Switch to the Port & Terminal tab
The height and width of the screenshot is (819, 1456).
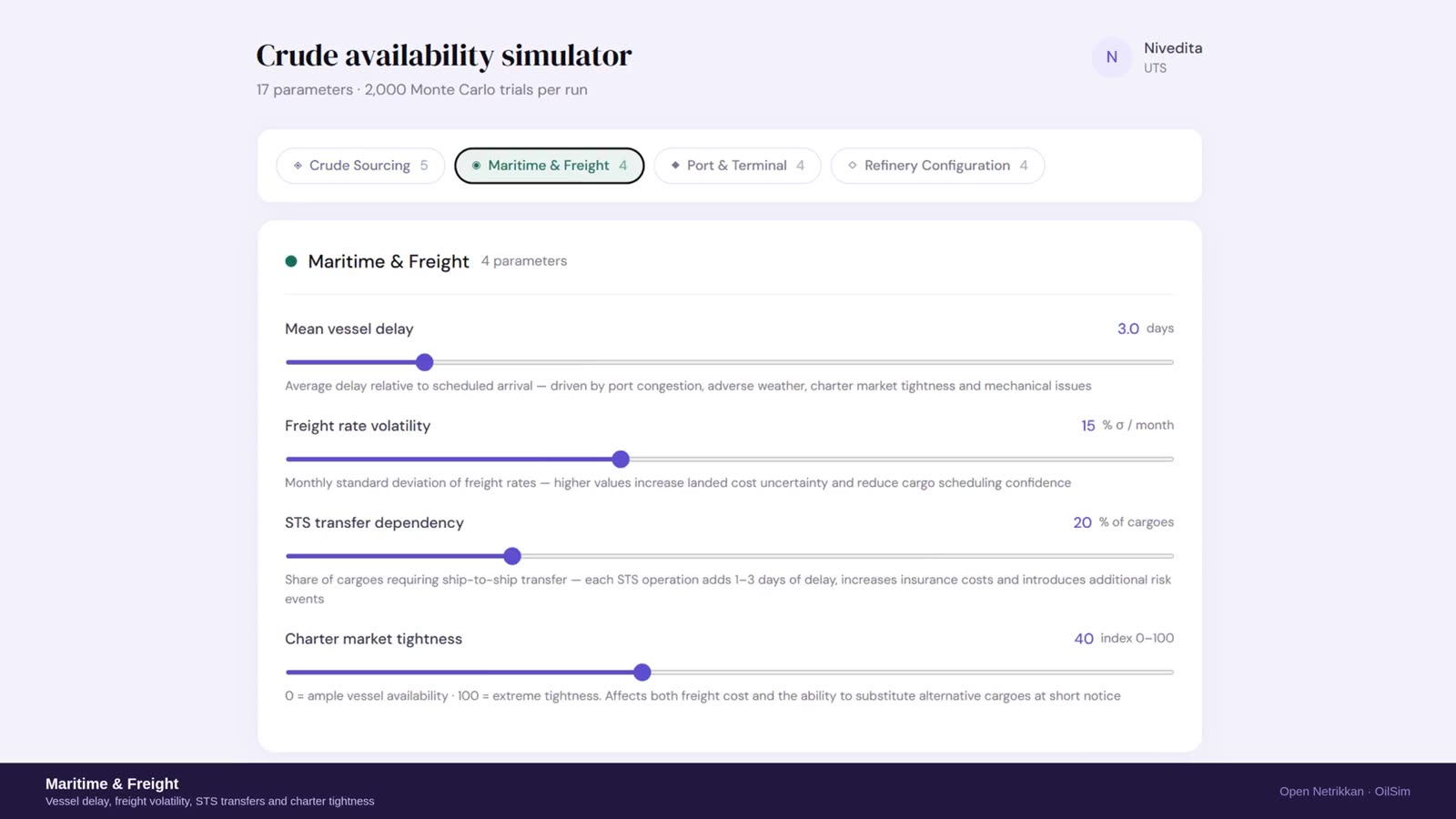coord(737,166)
